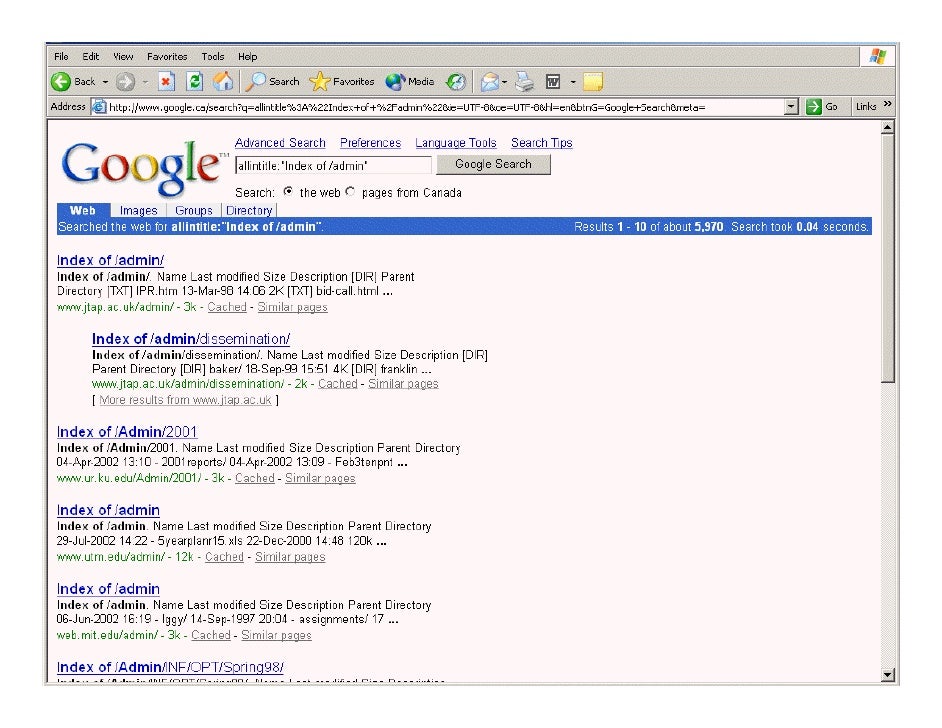Open Similar pages for www.jtap.ac.uk/admin/dissemination/
942x728 pixels.
click(403, 384)
